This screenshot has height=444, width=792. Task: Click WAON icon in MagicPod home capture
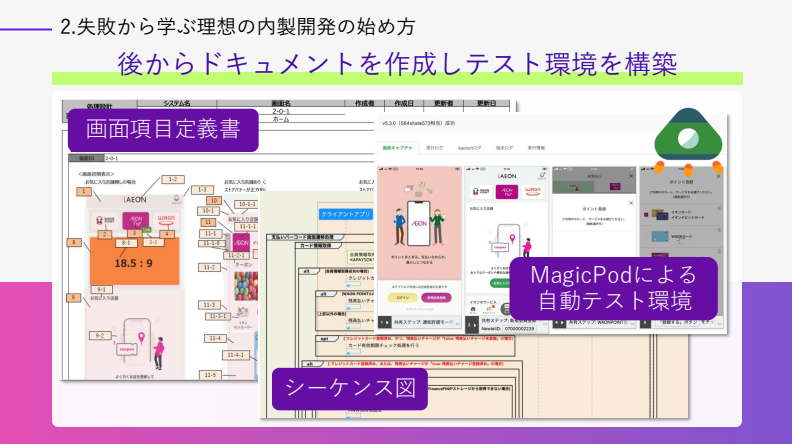tap(532, 191)
